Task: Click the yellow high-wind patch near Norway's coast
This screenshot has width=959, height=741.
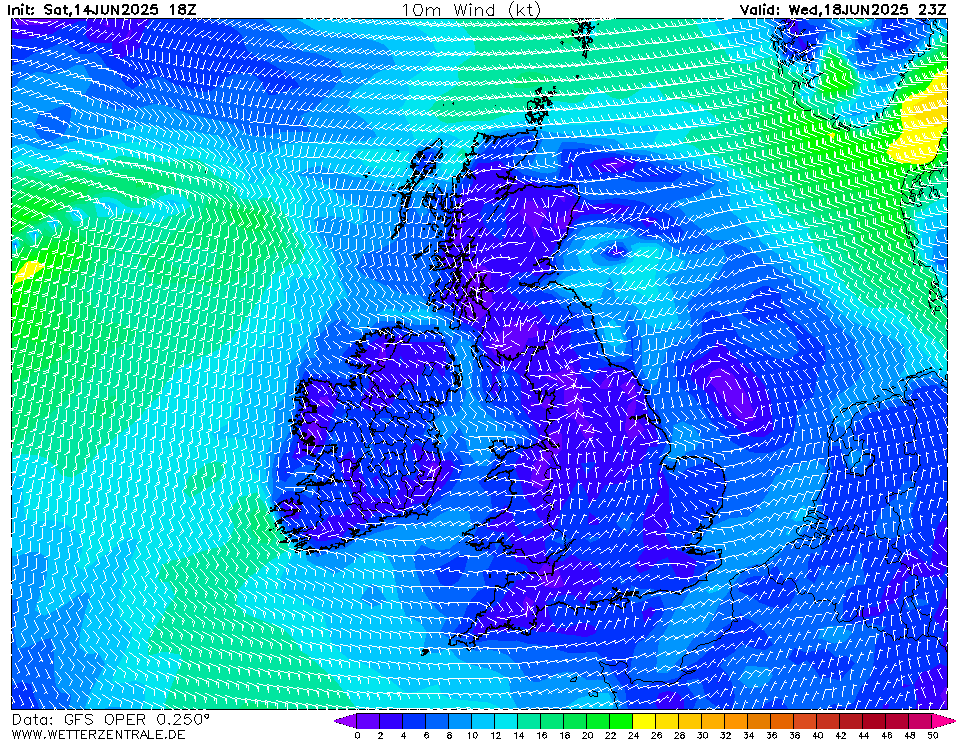Action: (922, 122)
